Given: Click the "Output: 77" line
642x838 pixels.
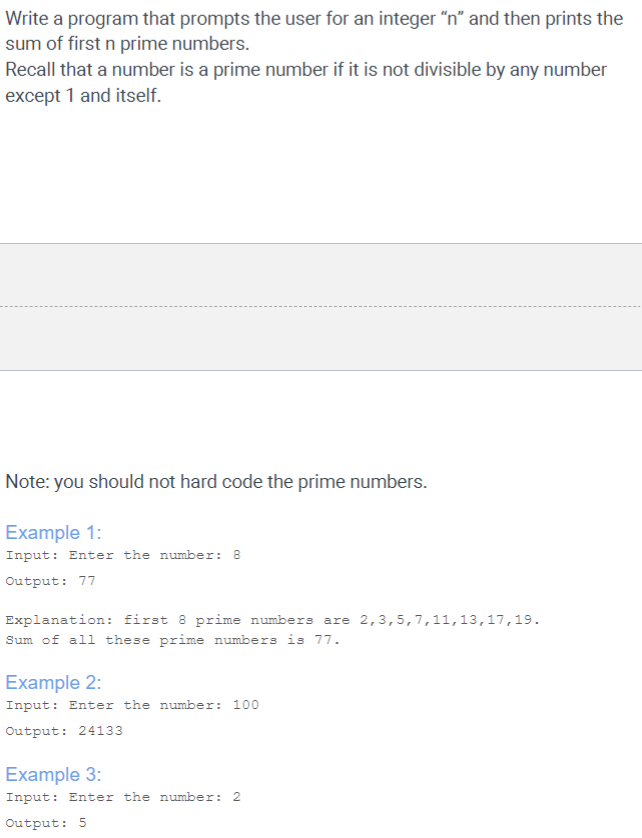Looking at the screenshot, I should click(x=51, y=581).
